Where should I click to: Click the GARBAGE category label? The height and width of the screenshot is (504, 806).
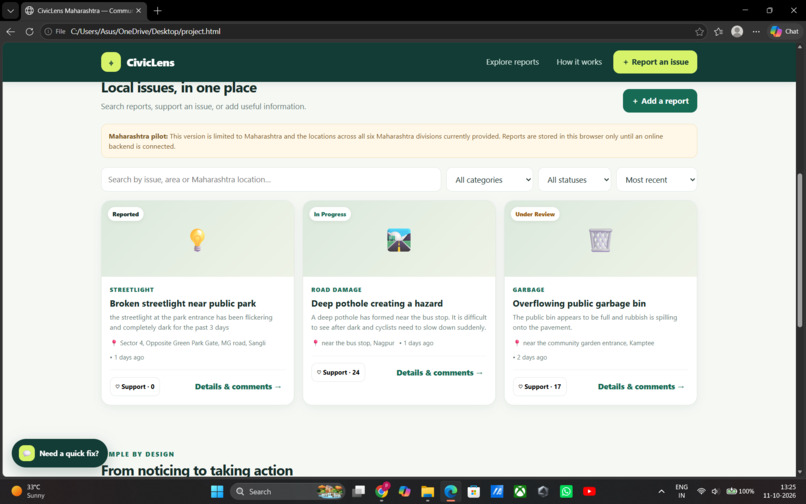528,290
